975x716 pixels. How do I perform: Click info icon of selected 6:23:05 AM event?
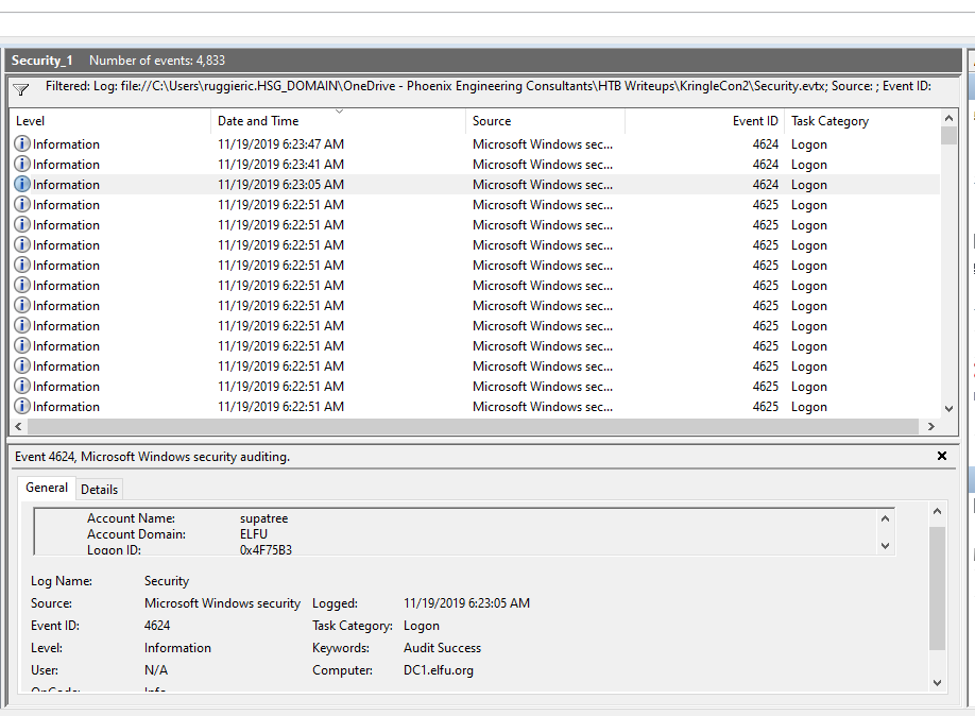22,184
